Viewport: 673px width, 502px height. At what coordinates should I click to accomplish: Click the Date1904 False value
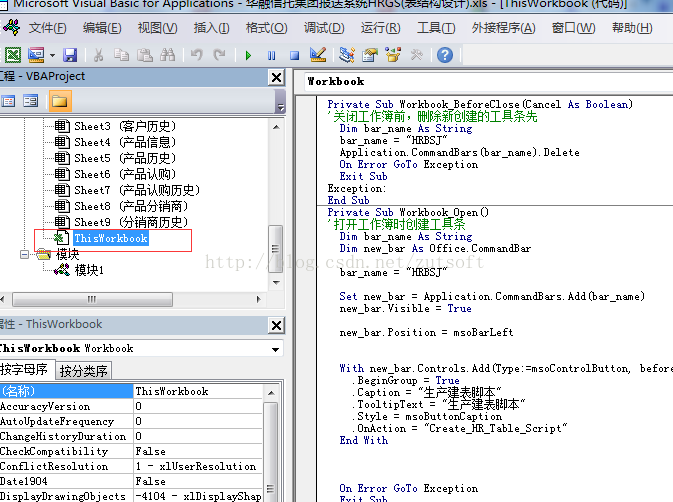pos(198,481)
